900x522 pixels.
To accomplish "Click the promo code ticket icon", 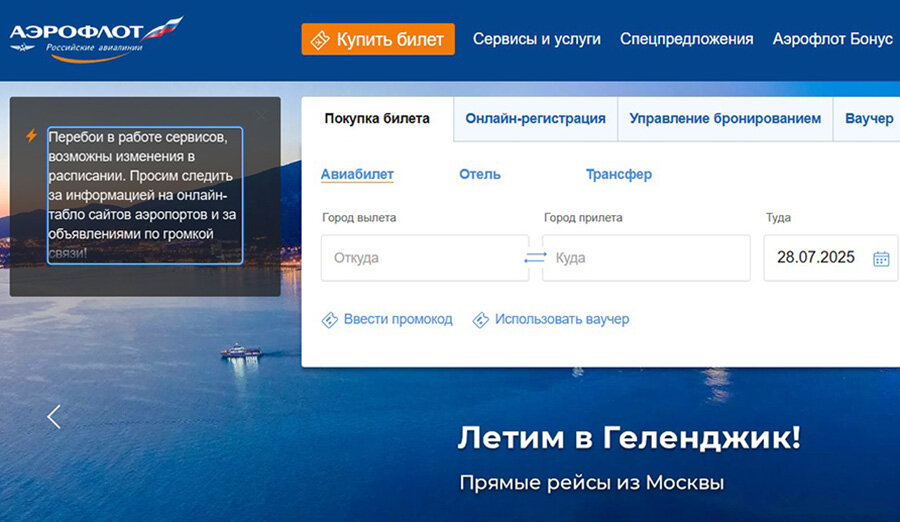I will (329, 320).
